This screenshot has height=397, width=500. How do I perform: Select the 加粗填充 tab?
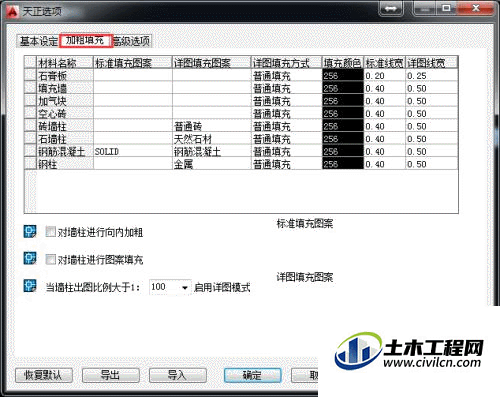[85, 40]
